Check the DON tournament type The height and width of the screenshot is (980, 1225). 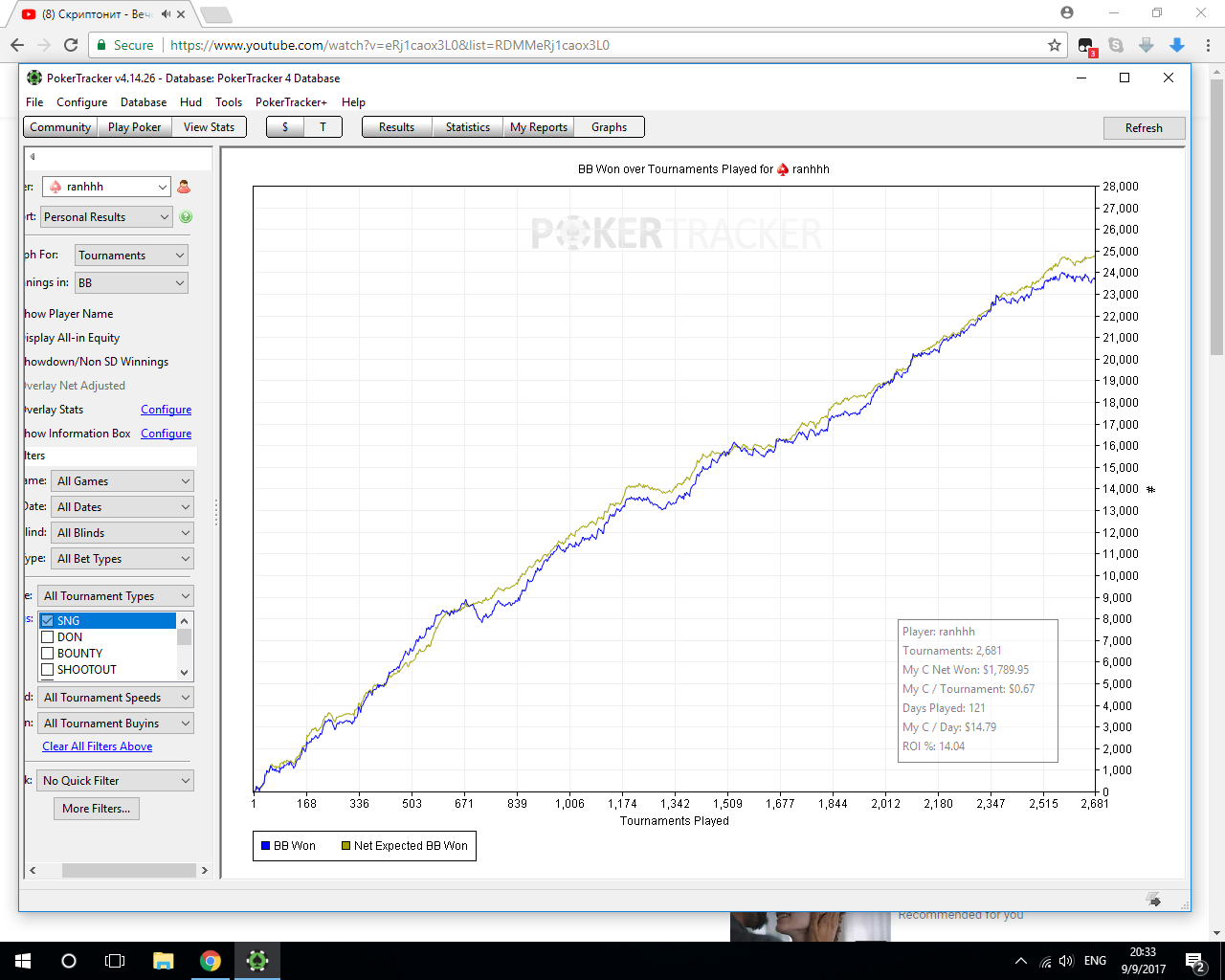(47, 637)
